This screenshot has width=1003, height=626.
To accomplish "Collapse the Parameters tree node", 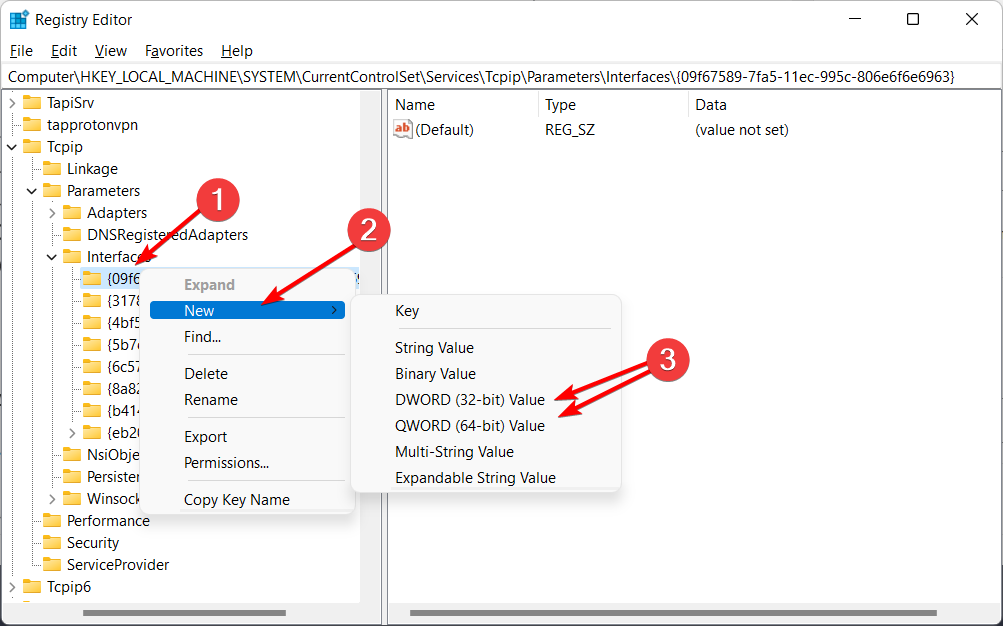I will 31,190.
